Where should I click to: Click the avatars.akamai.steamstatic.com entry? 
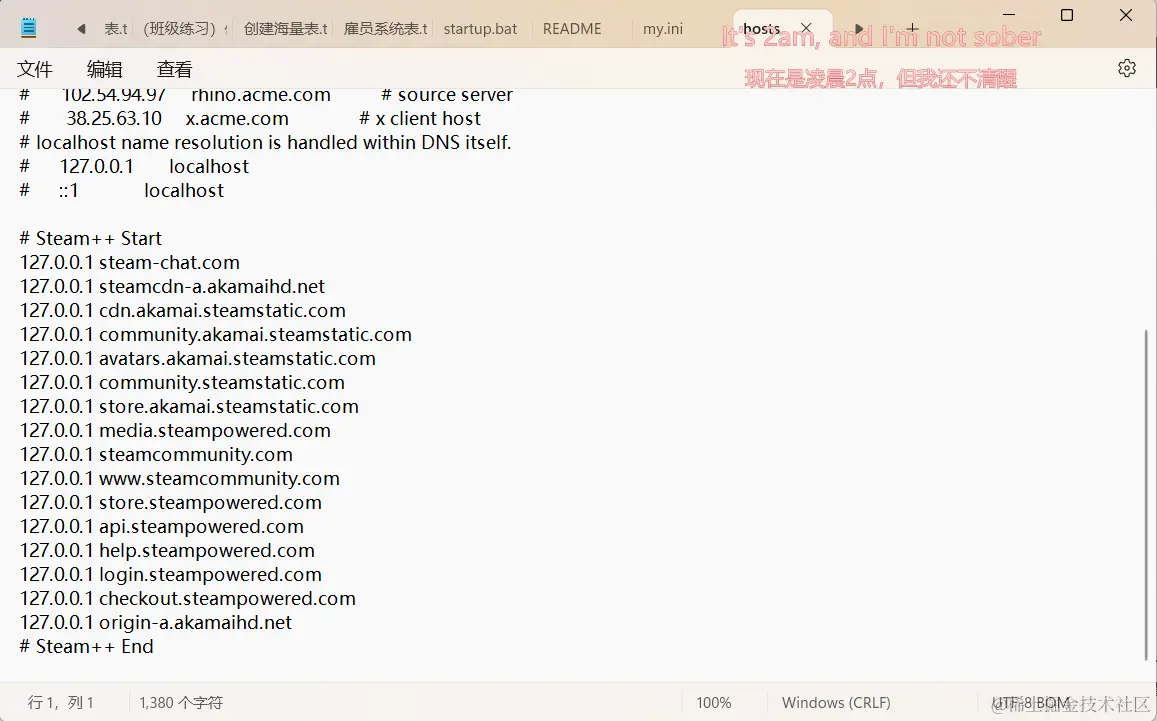pyautogui.click(x=198, y=359)
